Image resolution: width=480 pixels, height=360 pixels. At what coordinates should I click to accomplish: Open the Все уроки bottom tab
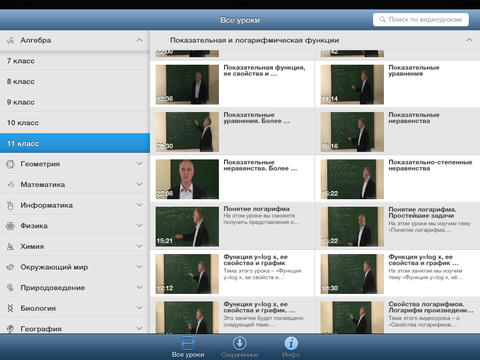188,347
